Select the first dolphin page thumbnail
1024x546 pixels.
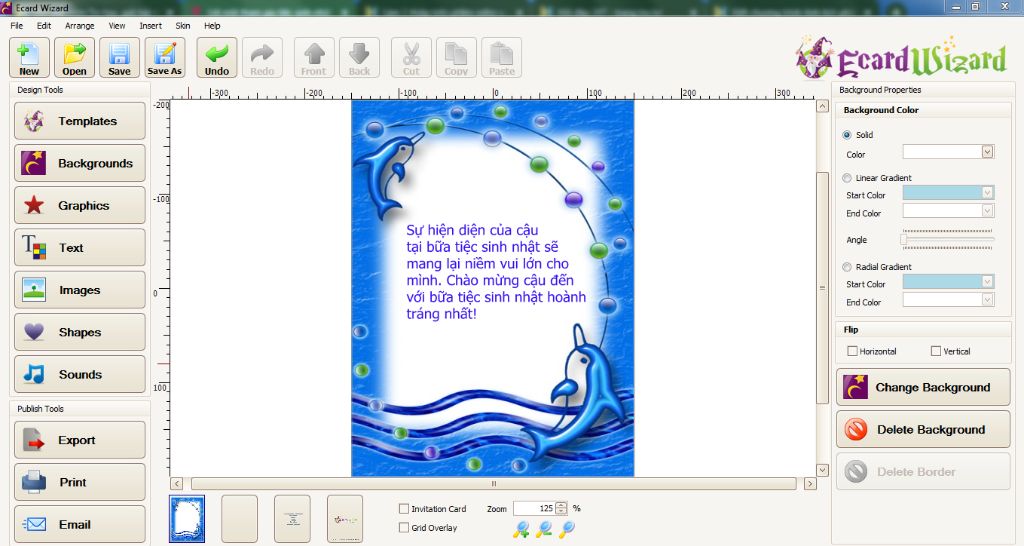click(x=187, y=519)
